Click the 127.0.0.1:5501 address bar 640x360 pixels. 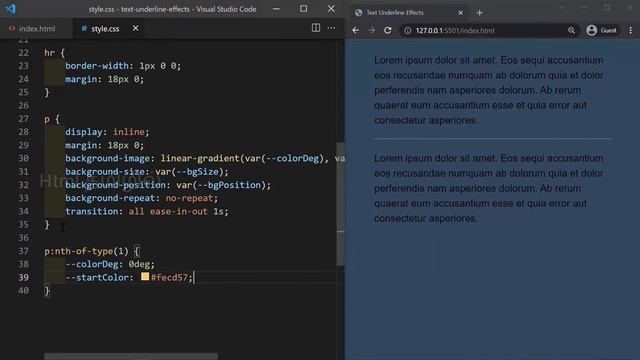488,30
